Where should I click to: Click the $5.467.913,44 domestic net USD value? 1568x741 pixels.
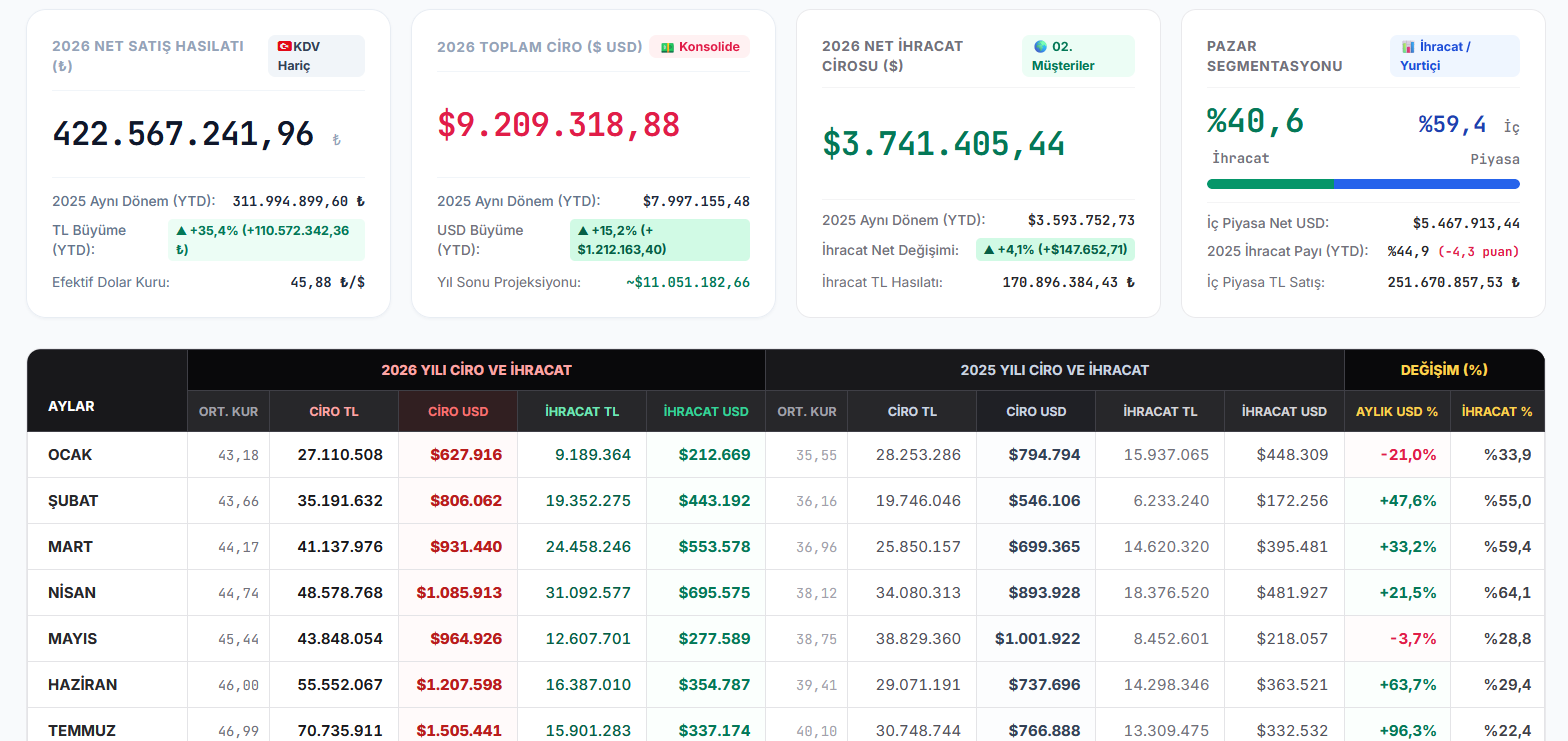coord(1466,223)
